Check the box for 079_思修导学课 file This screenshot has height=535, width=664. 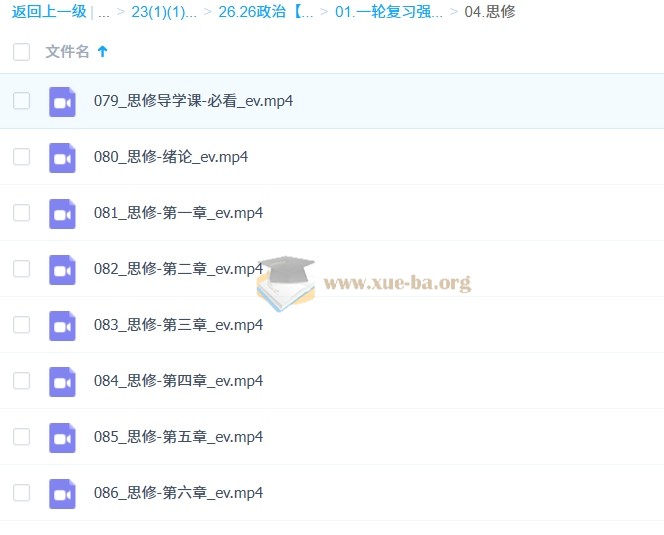point(21,101)
